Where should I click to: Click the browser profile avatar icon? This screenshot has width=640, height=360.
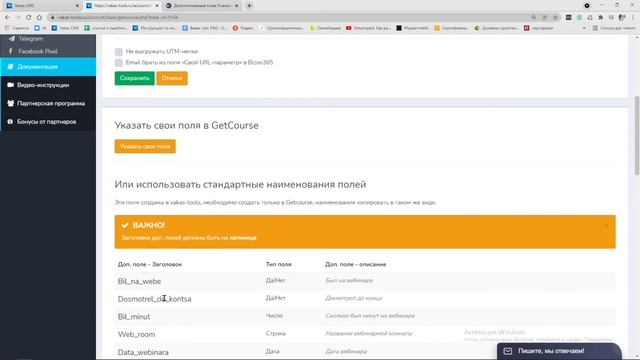(622, 18)
